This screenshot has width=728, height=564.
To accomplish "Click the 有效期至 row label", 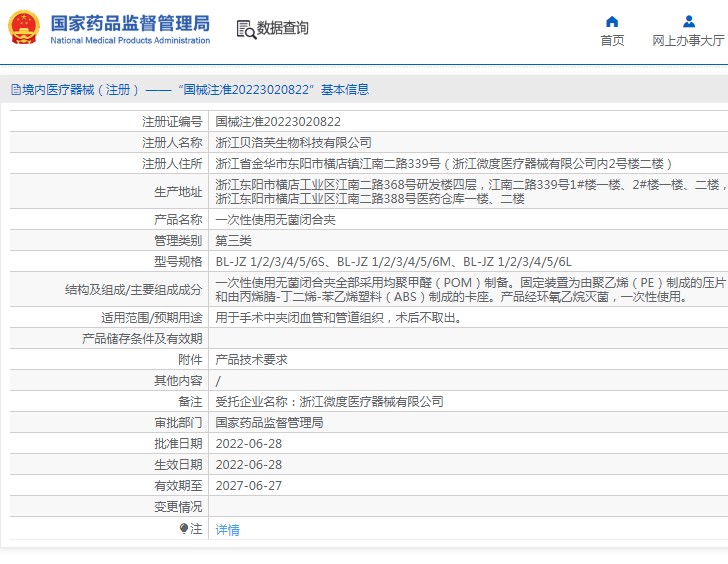I will (x=178, y=486).
